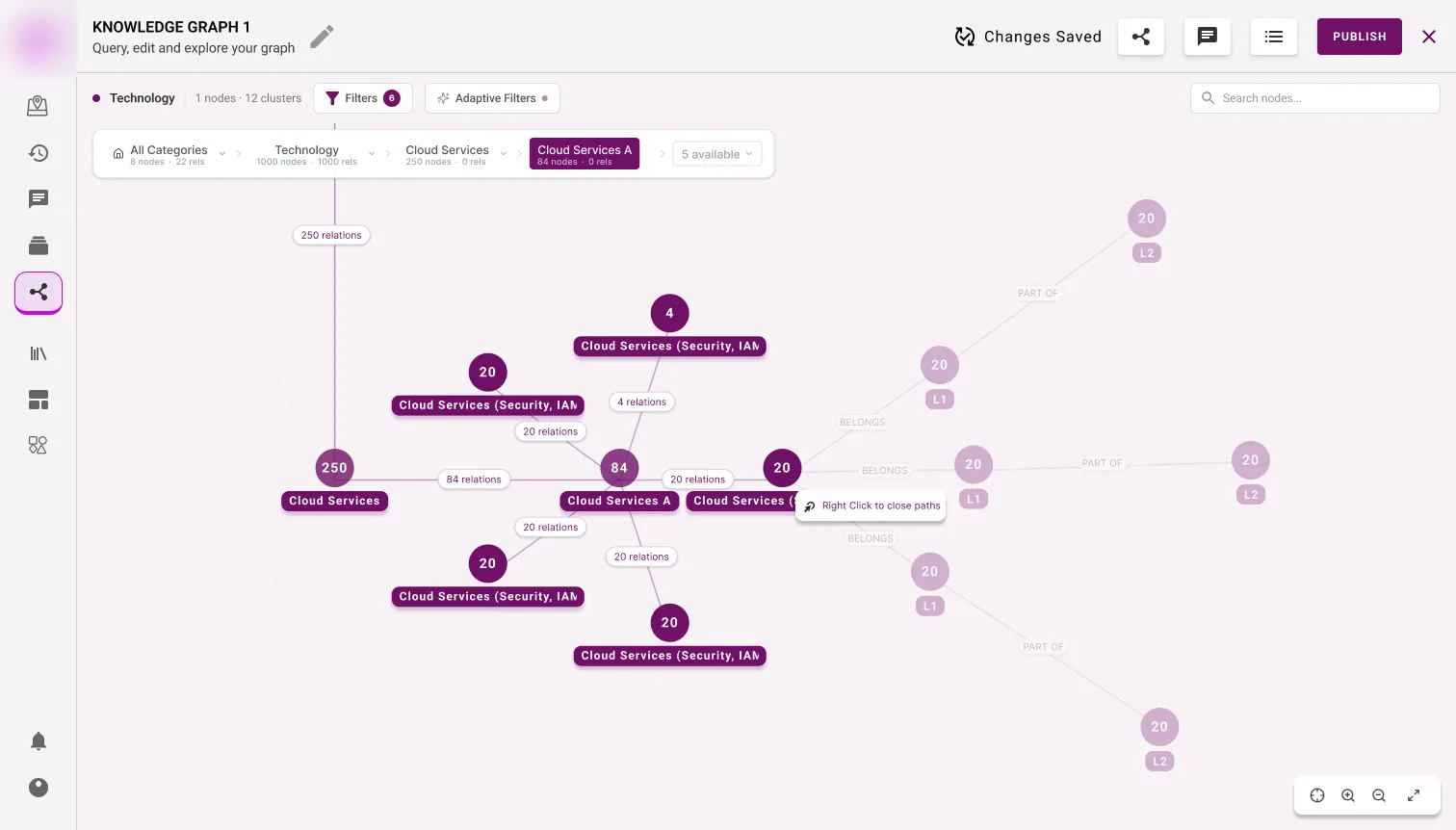Expand the Cloud Services breadcrumb dropdown
1456x830 pixels.
[504, 154]
